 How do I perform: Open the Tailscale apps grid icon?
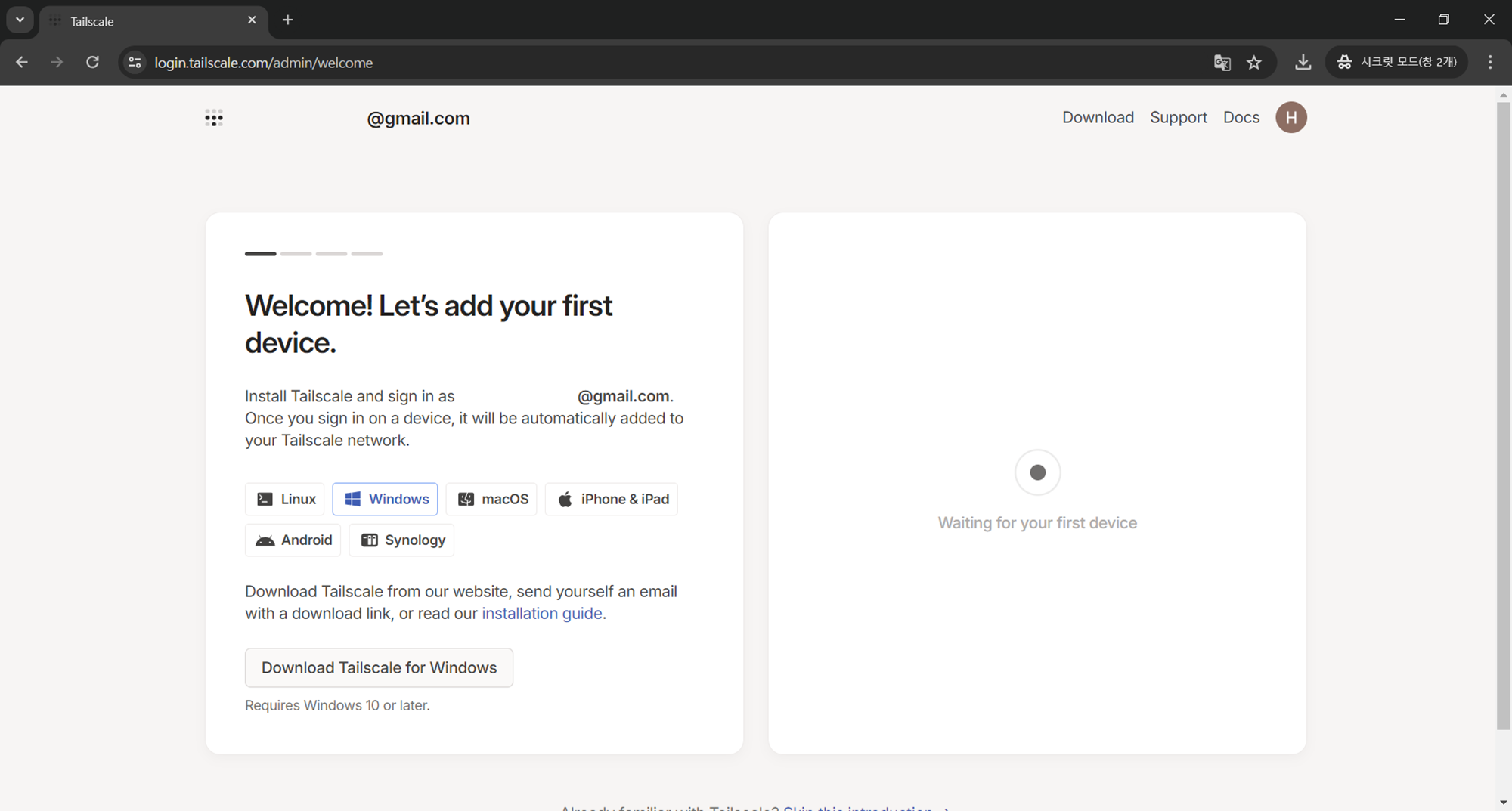pos(214,118)
